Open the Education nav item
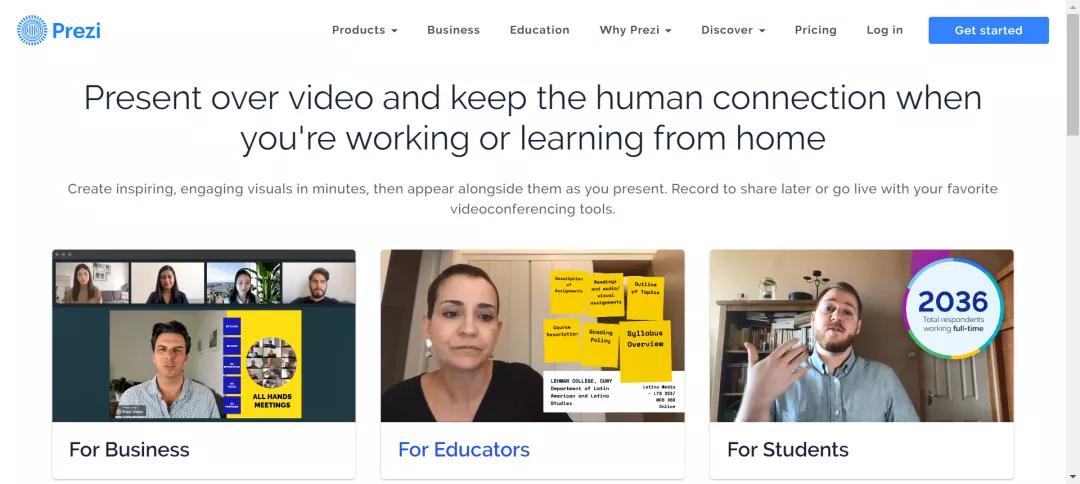The height and width of the screenshot is (484, 1080). tap(539, 30)
